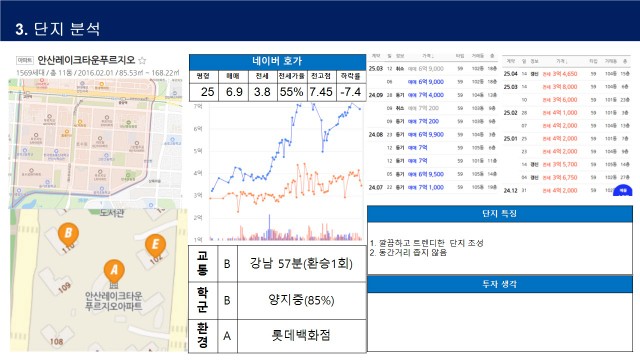
Task: Select the line 깔끔하고 트렌디한 단지 조성
Action: 427,243
